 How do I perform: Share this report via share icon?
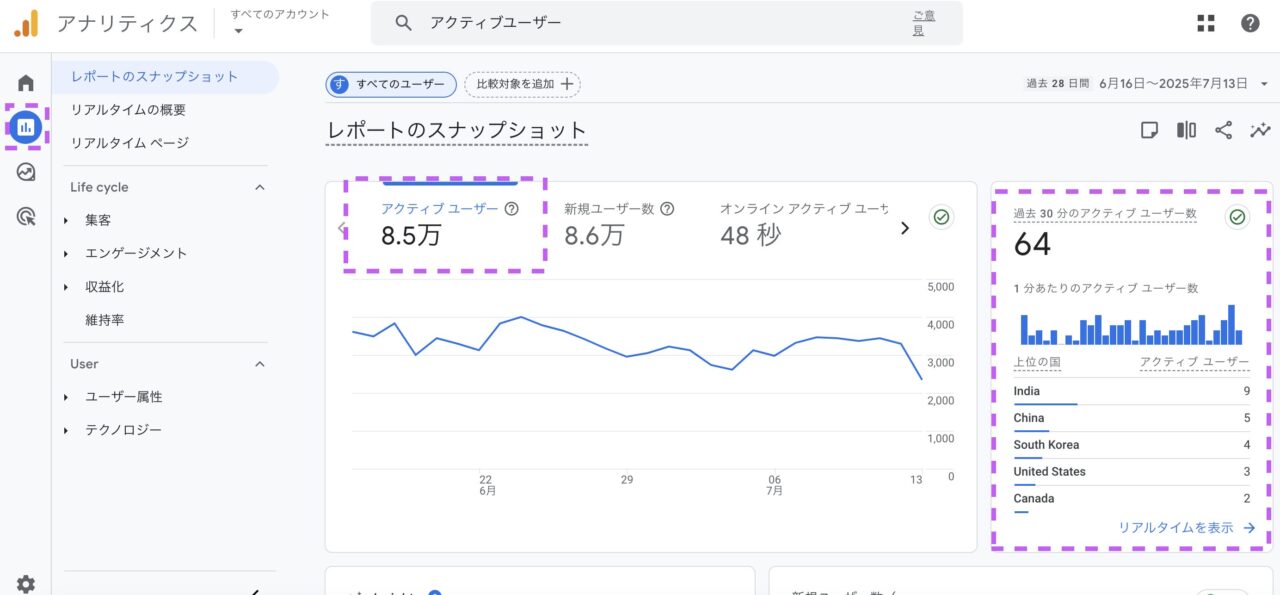pos(1223,130)
